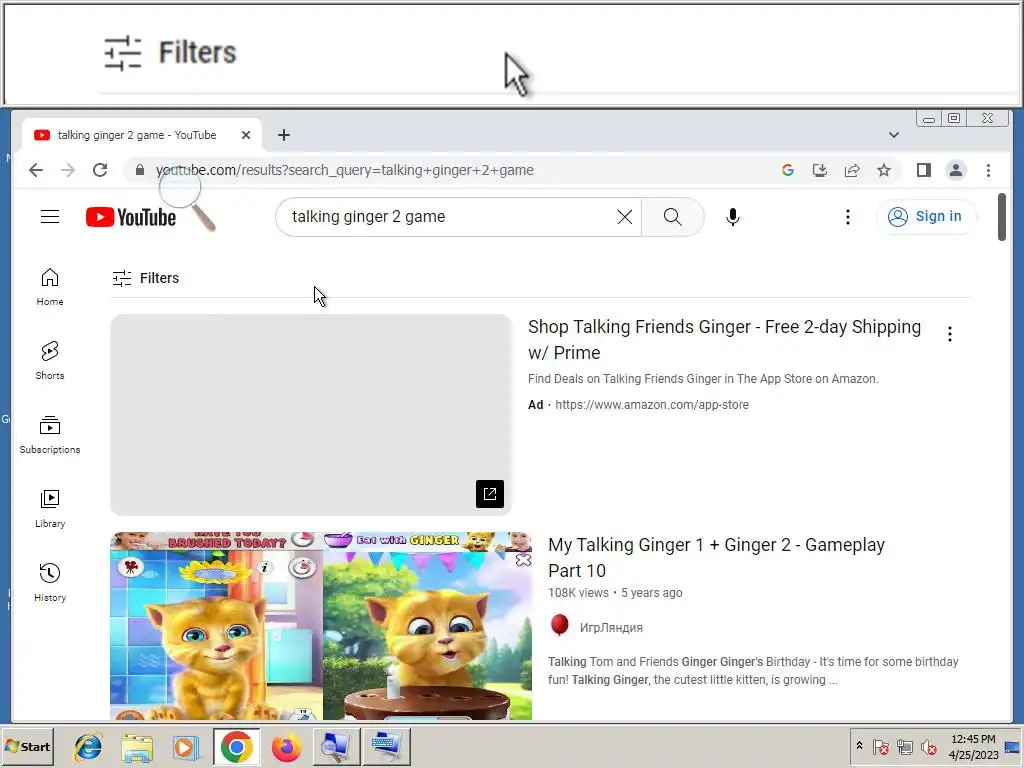The height and width of the screenshot is (768, 1024).
Task: Go forward in browser history
Action: (x=68, y=170)
